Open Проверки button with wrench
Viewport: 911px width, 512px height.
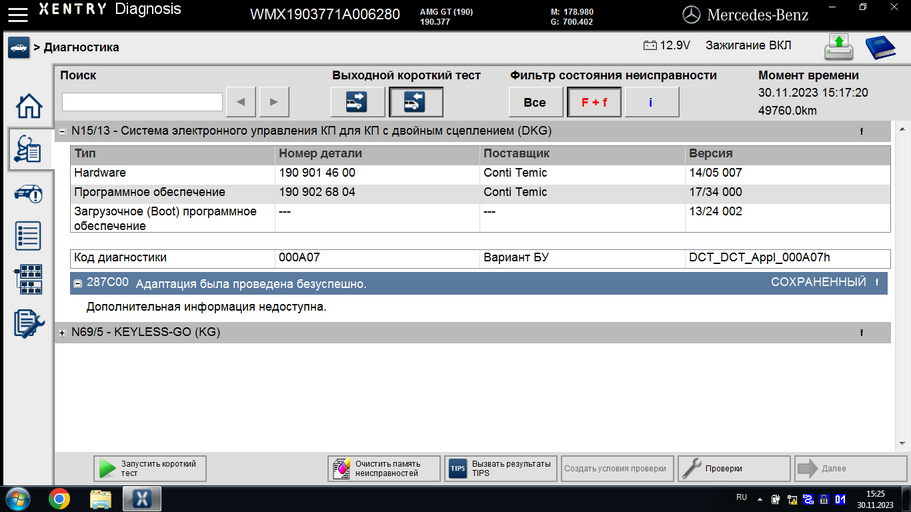coord(734,468)
